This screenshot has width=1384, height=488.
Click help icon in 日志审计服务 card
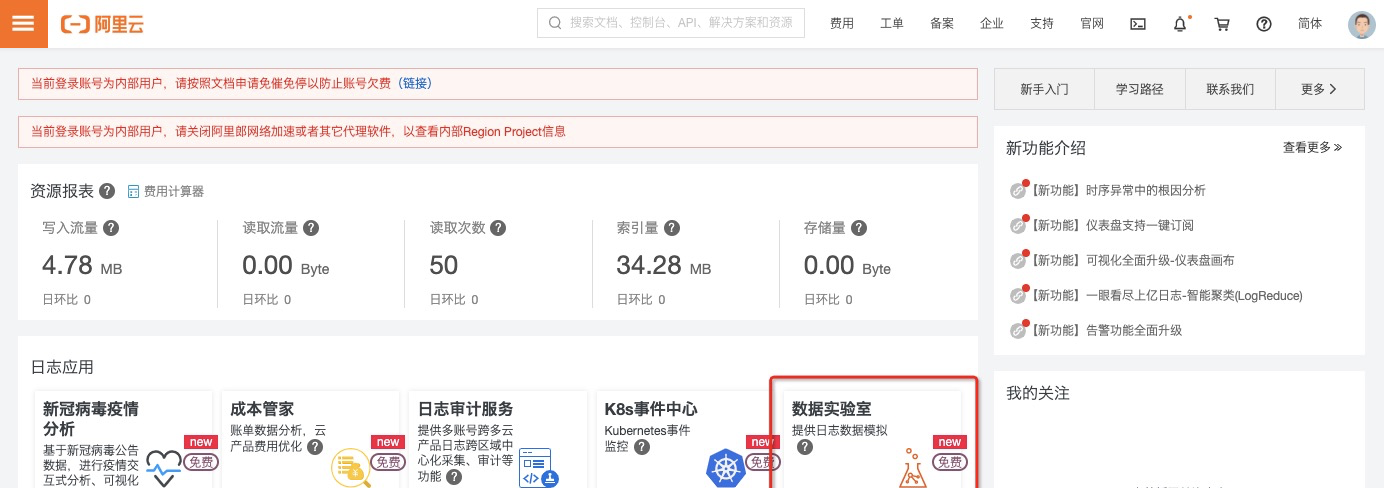click(454, 477)
